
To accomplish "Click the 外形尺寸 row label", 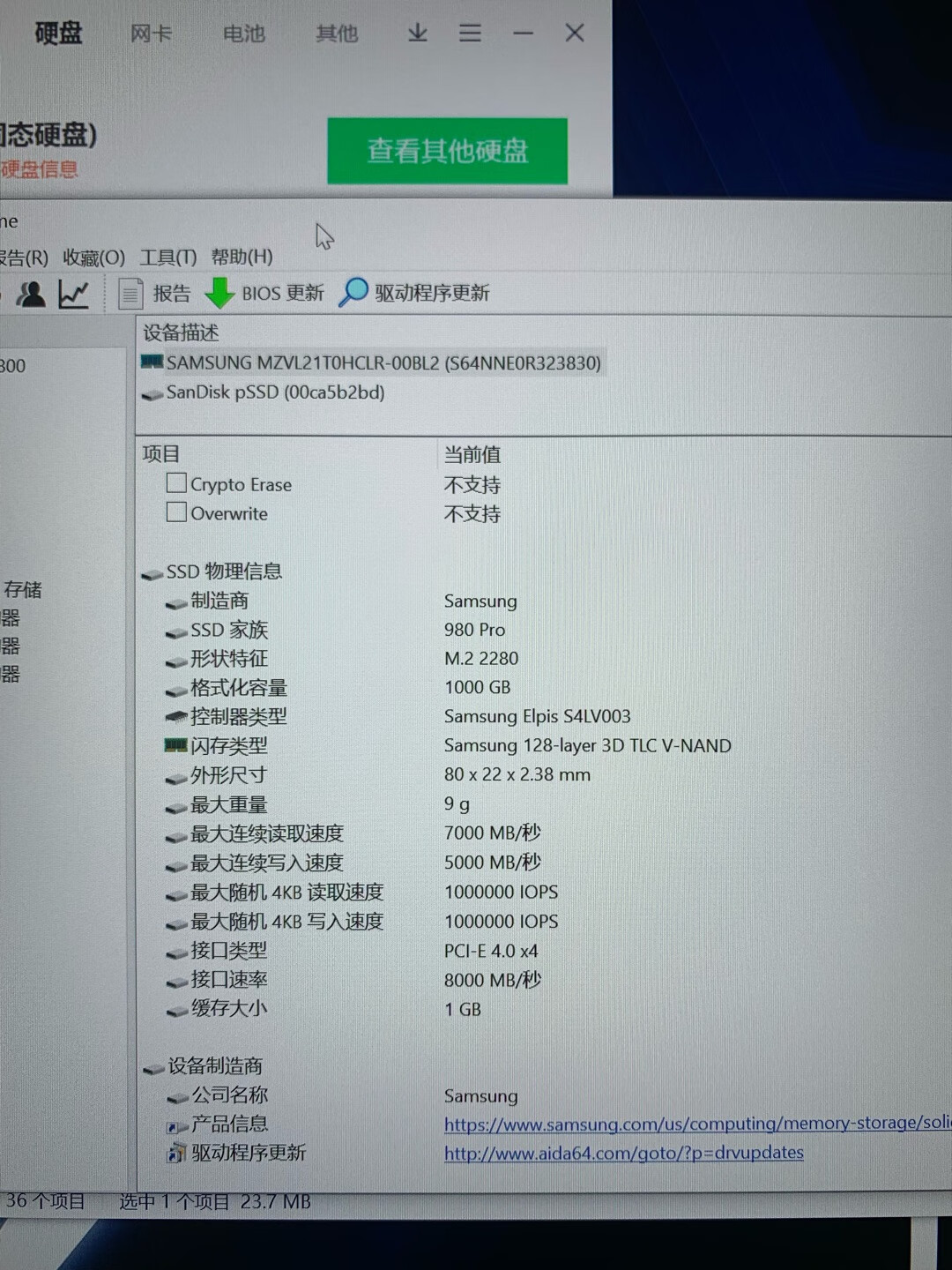I will click(x=229, y=775).
